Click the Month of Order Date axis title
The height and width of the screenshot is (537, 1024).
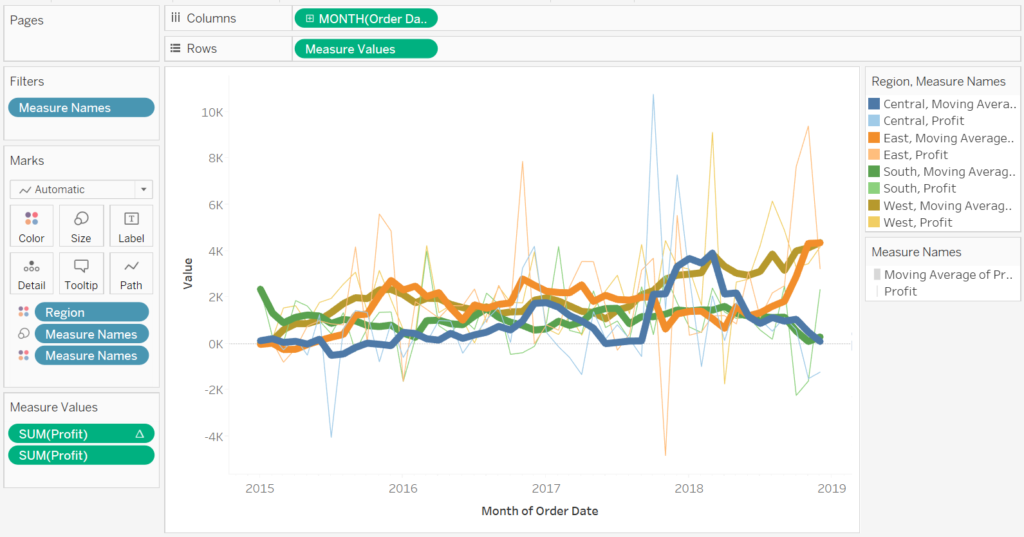pos(539,511)
